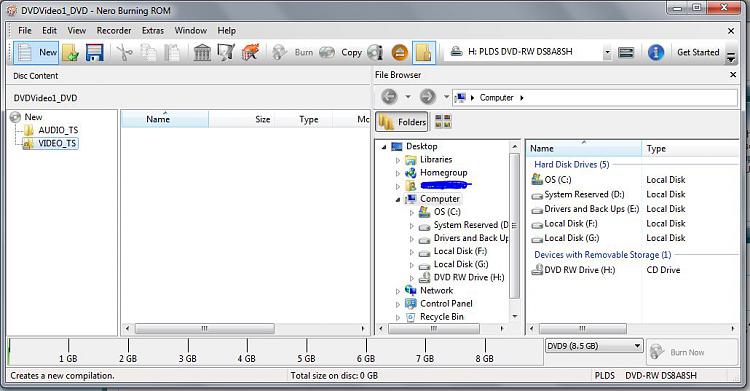Toggle Folders view in File Browser
Viewport: 750px width, 391px height.
[402, 122]
